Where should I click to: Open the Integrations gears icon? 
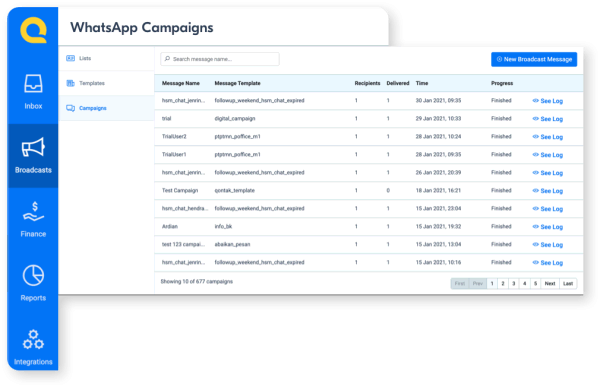(33, 340)
